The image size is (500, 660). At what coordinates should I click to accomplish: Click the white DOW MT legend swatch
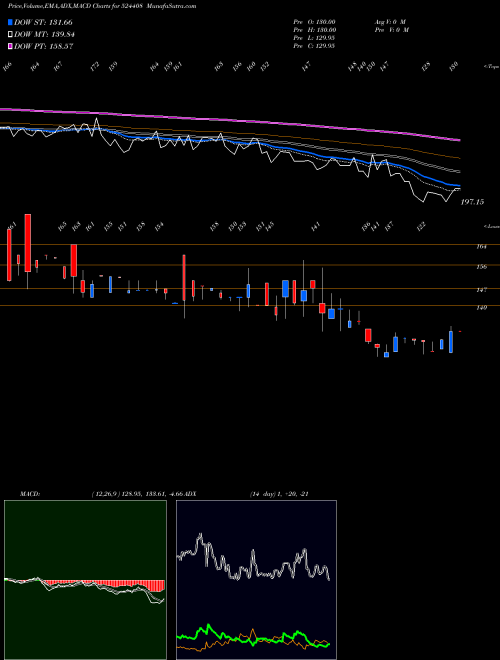pos(10,34)
